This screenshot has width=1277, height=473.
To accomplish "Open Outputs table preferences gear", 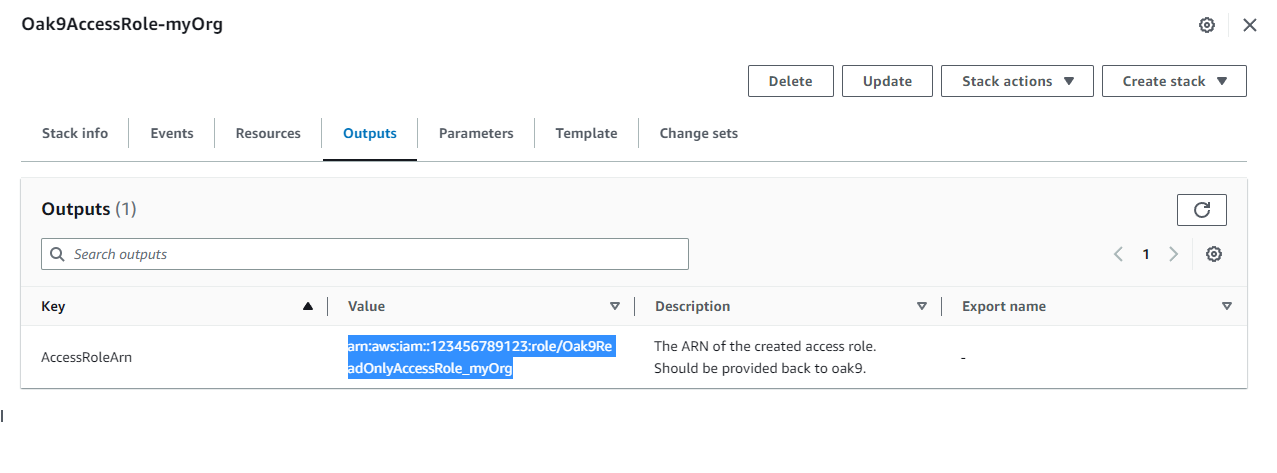I will pyautogui.click(x=1214, y=254).
